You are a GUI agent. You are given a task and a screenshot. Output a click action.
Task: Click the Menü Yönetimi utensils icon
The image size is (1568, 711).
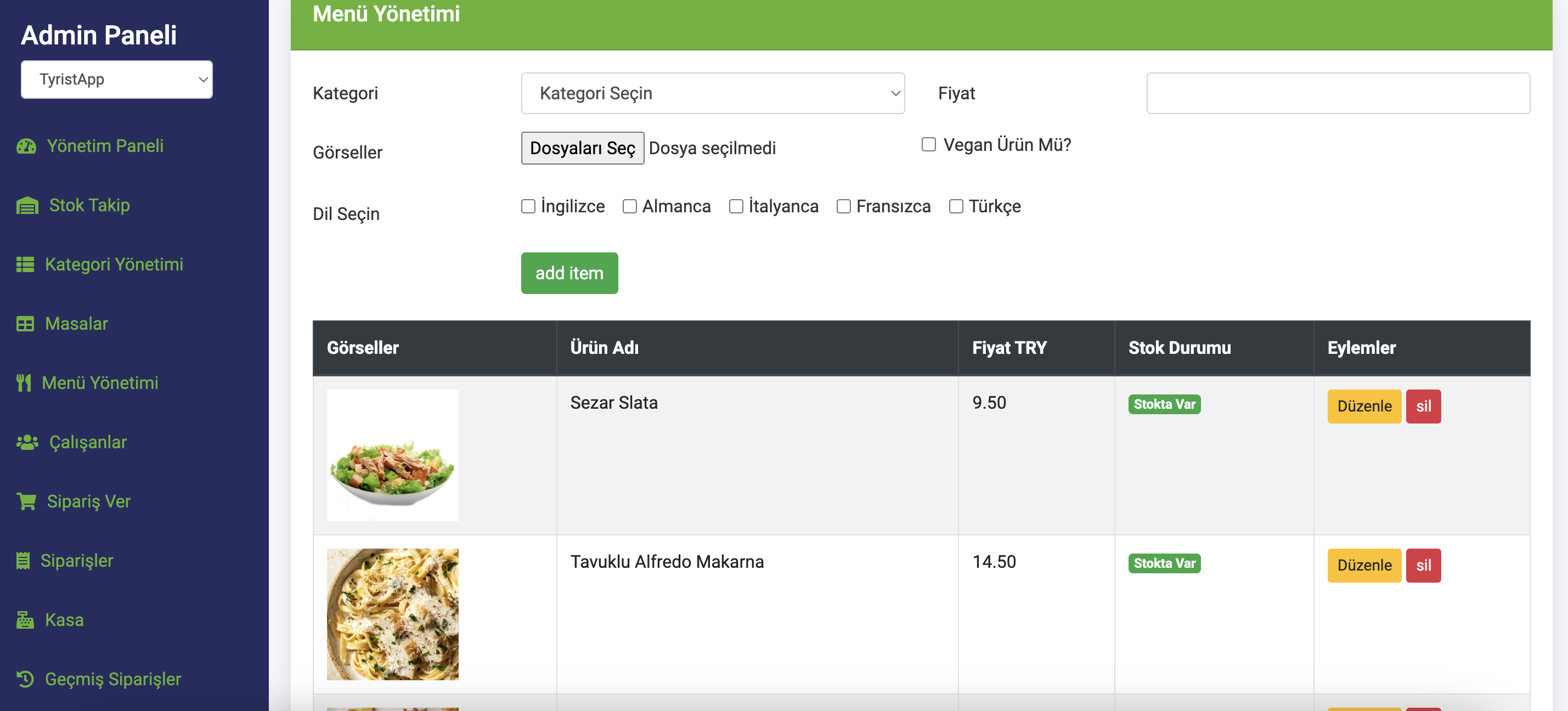[24, 383]
